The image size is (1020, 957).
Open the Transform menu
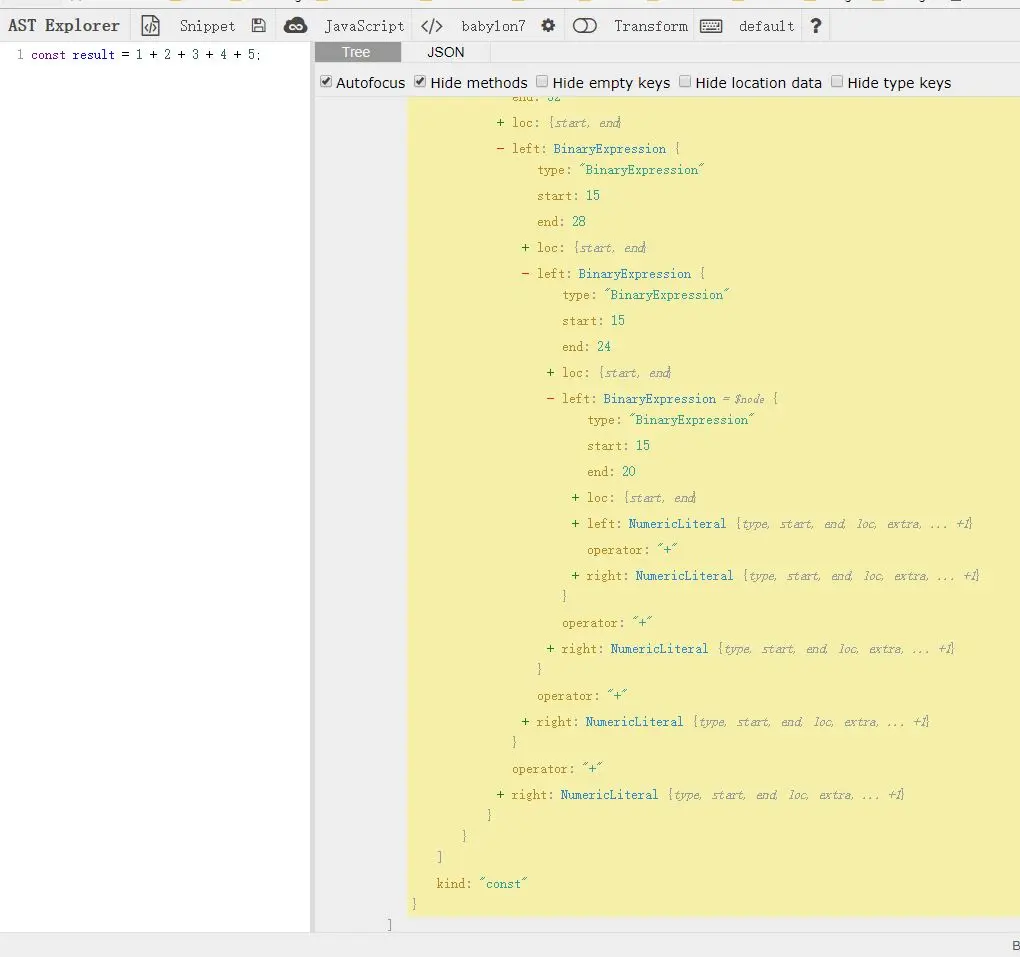651,26
